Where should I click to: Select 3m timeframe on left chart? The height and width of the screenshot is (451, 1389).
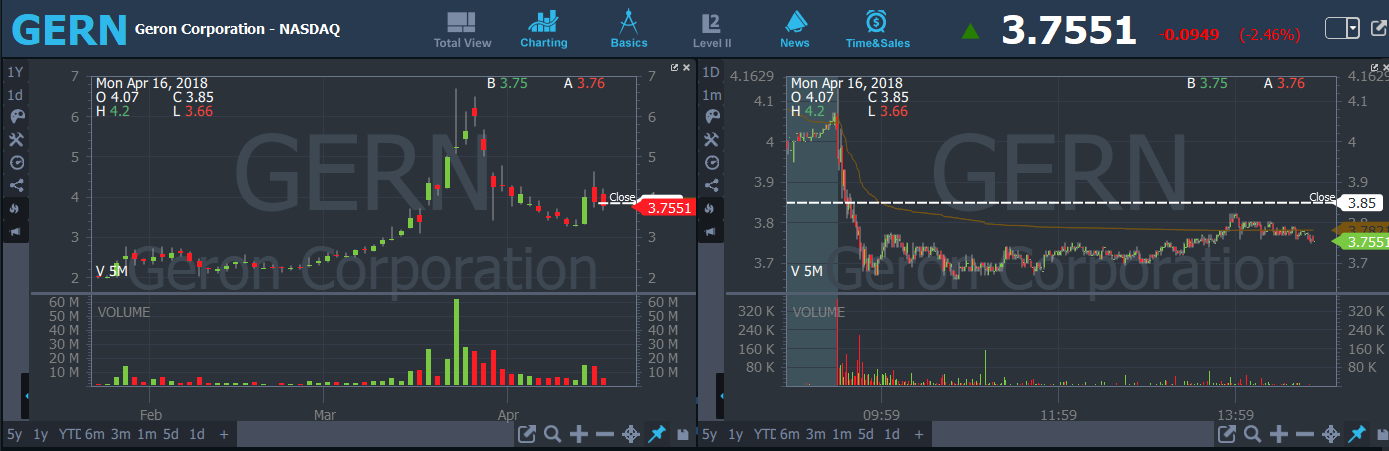tap(120, 434)
